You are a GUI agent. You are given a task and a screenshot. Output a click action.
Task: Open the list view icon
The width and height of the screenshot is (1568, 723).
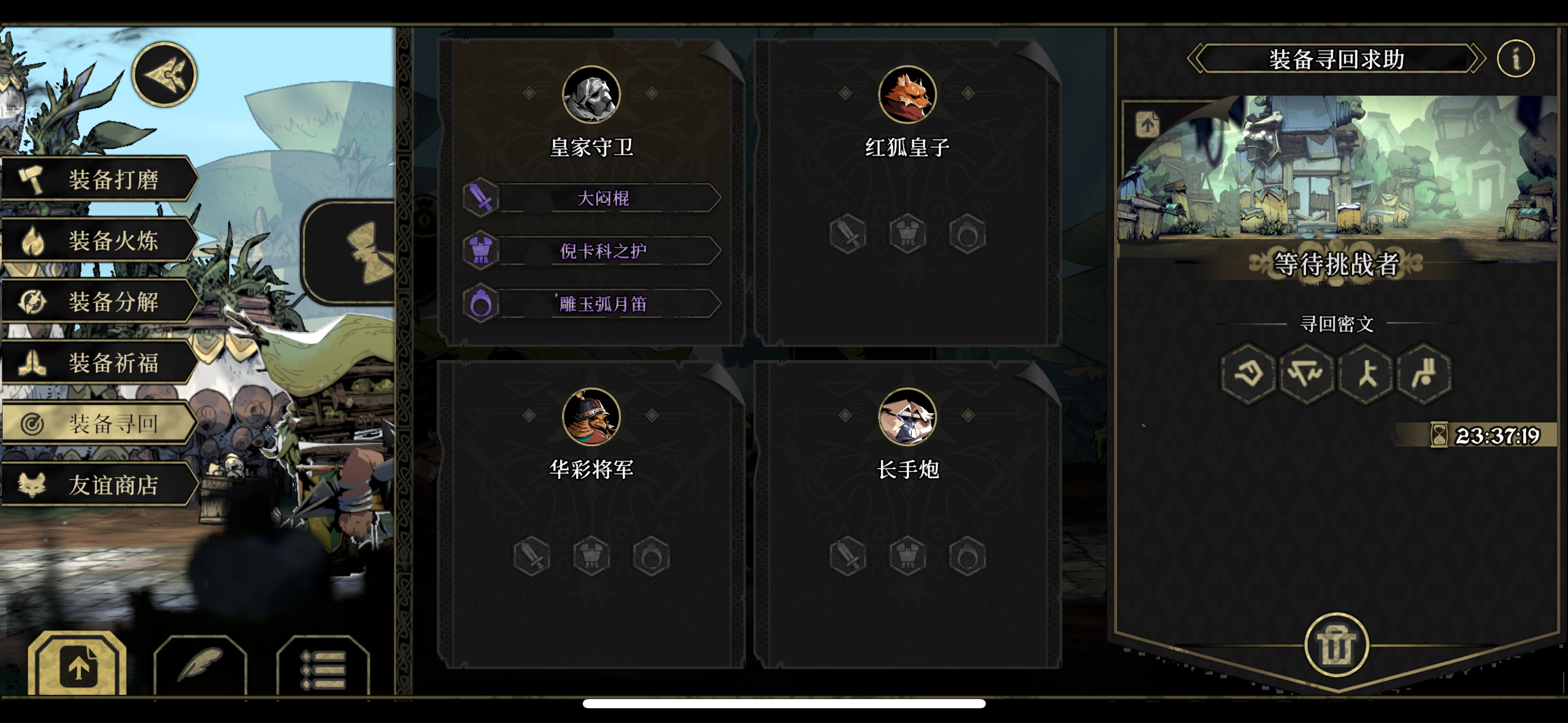(323, 667)
